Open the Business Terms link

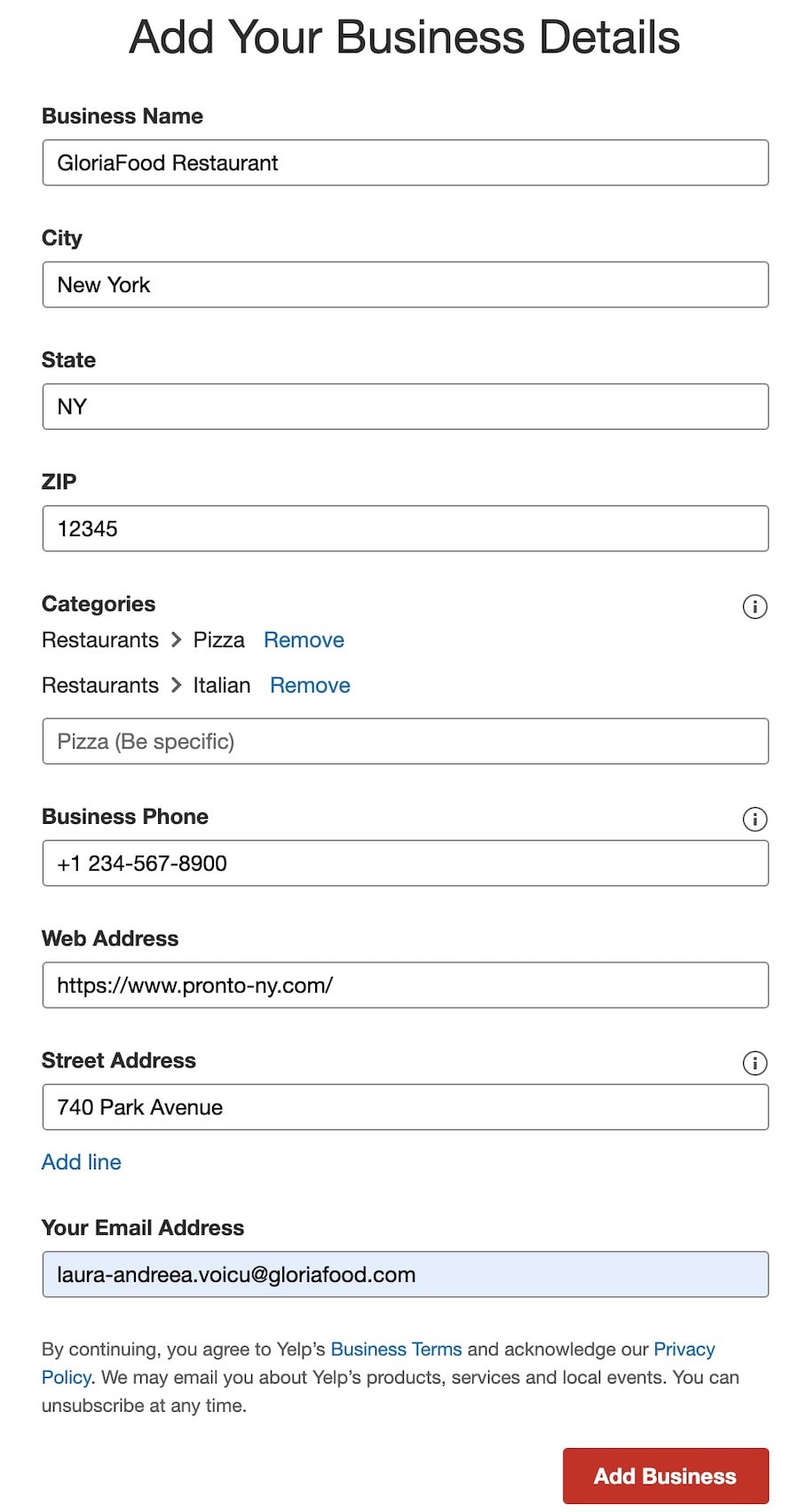coord(396,1349)
